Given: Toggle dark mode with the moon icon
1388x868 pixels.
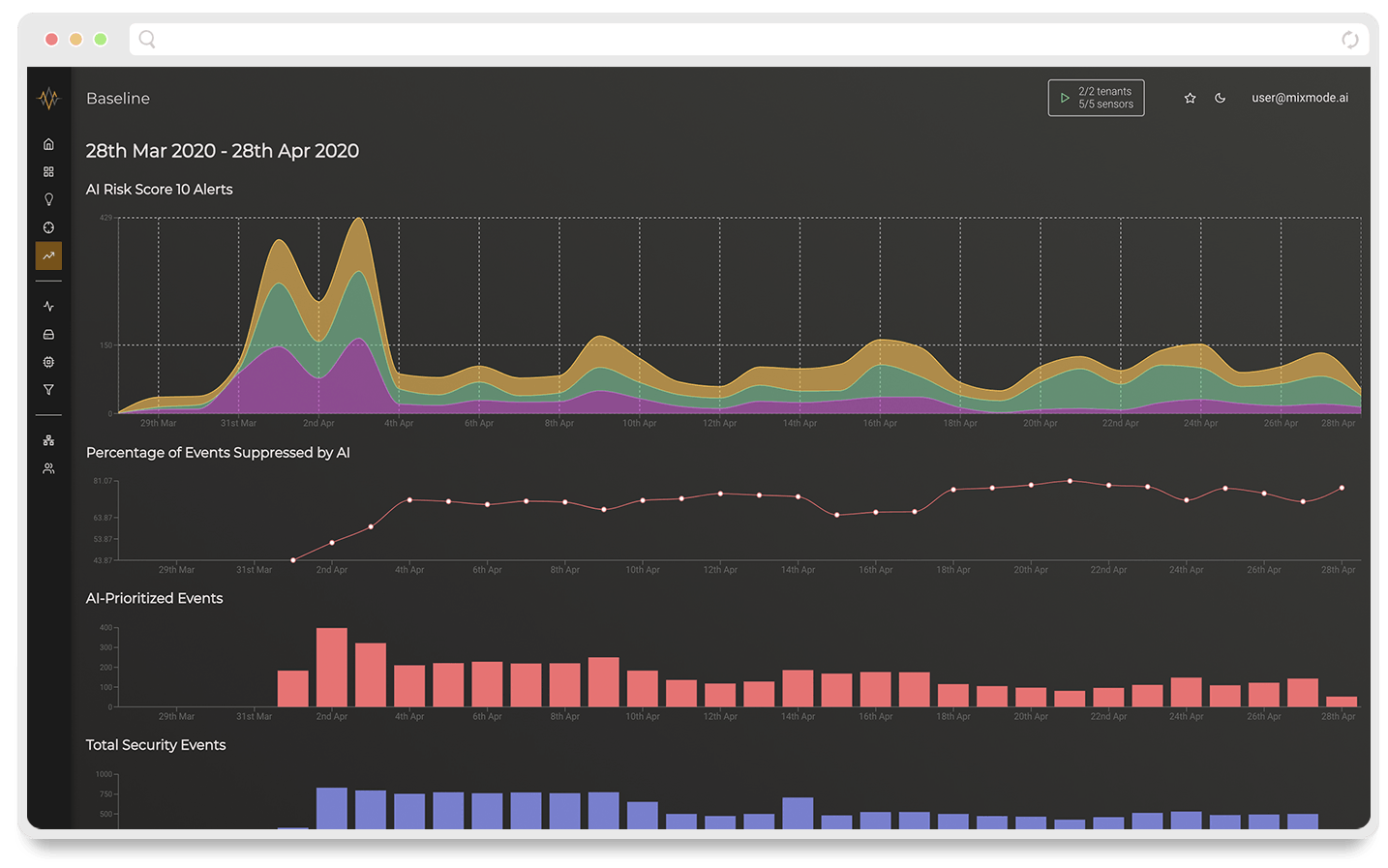Looking at the screenshot, I should (x=1221, y=98).
